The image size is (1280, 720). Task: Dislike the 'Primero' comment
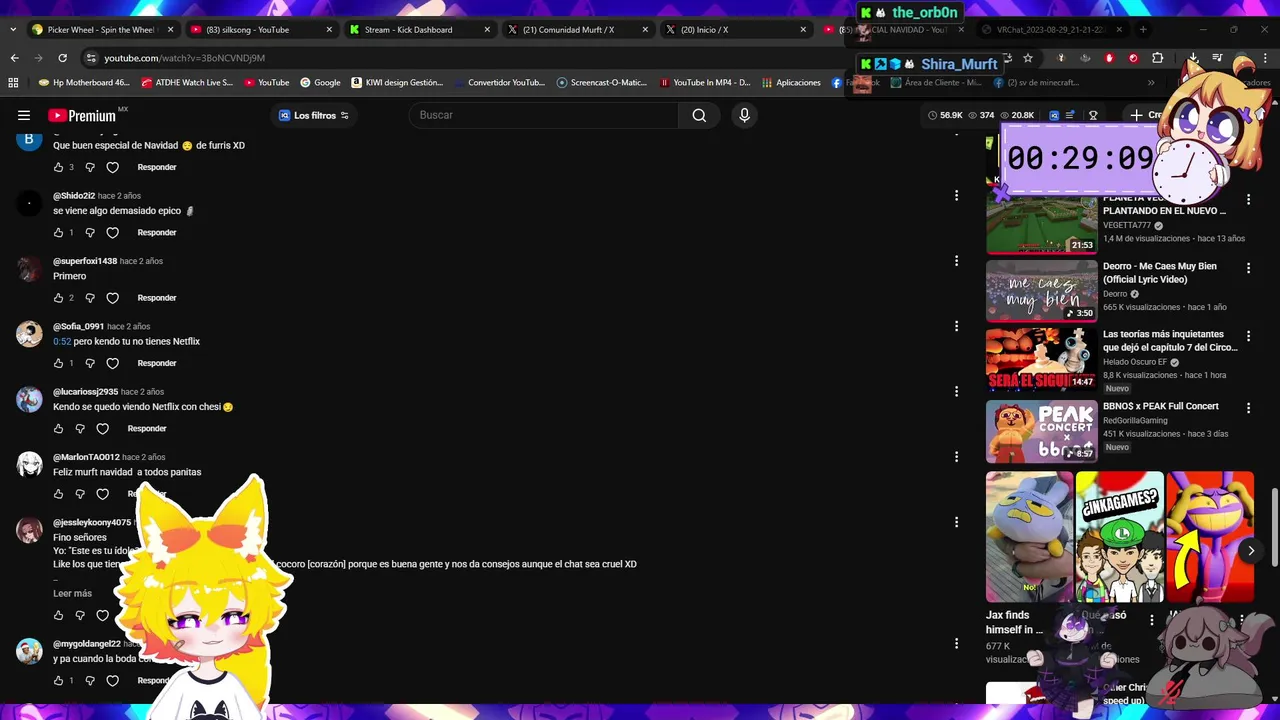point(90,298)
